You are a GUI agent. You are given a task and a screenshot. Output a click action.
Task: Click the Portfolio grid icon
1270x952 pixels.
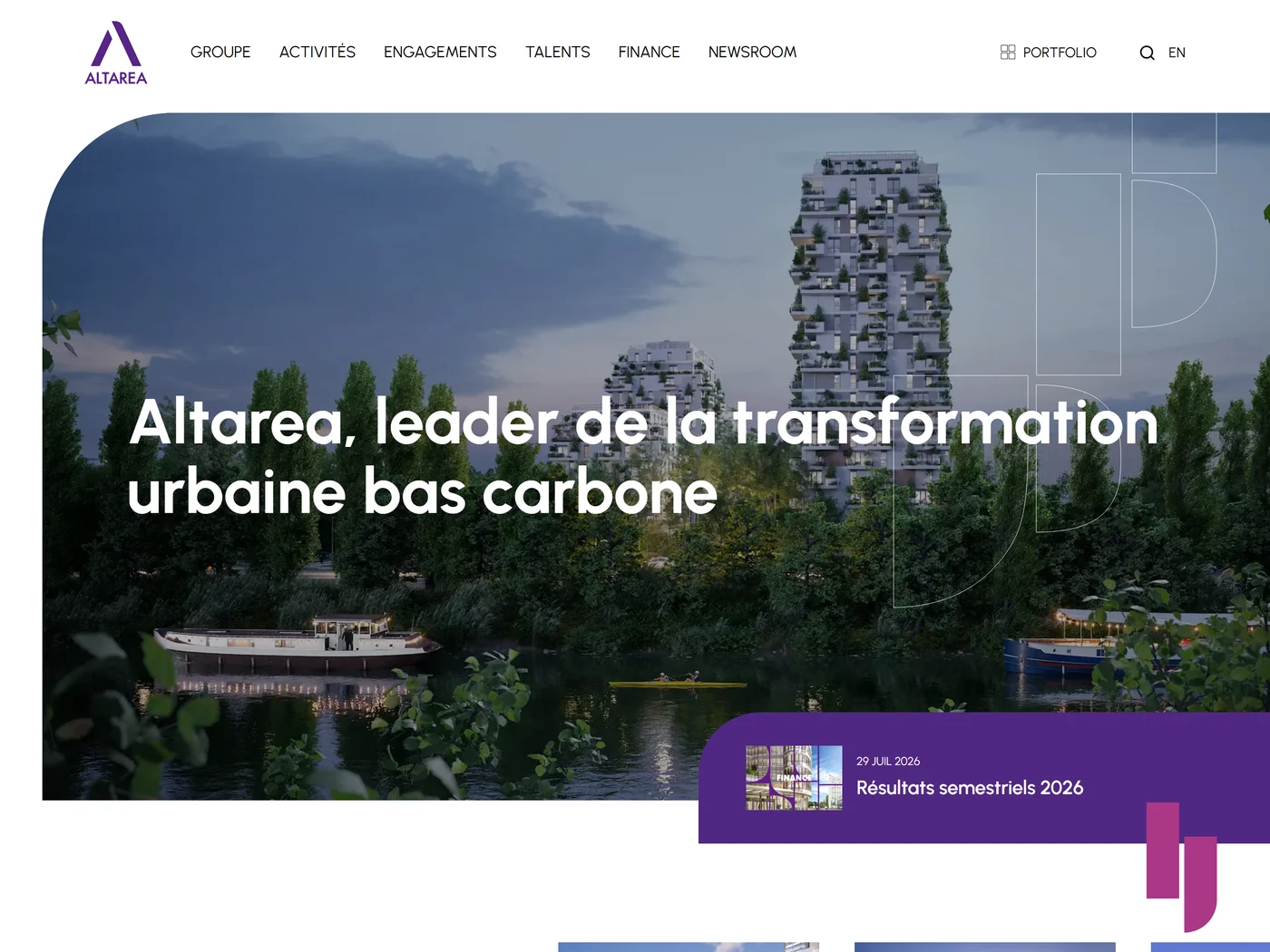pos(1008,53)
